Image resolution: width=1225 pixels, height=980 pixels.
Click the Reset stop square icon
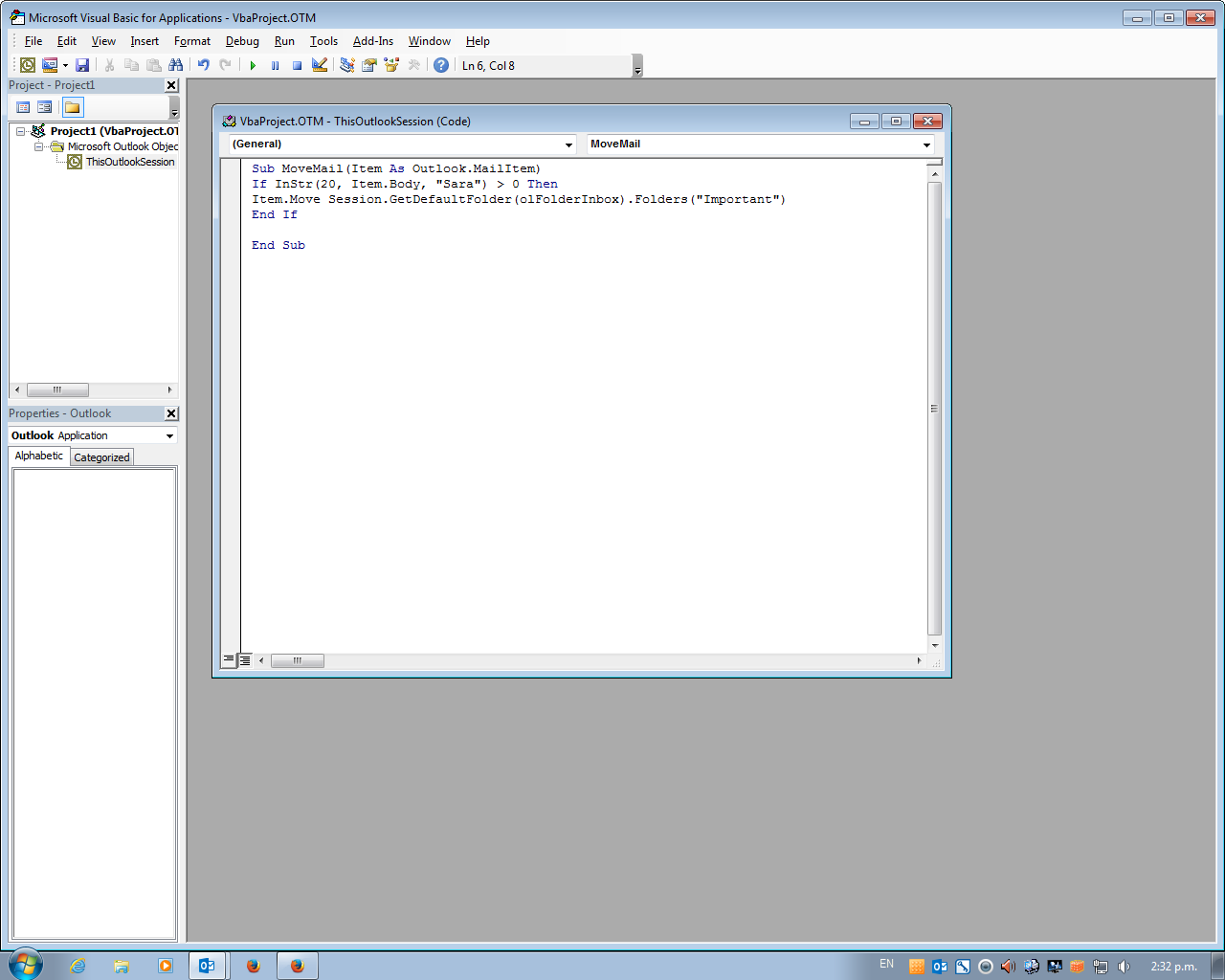tap(297, 65)
